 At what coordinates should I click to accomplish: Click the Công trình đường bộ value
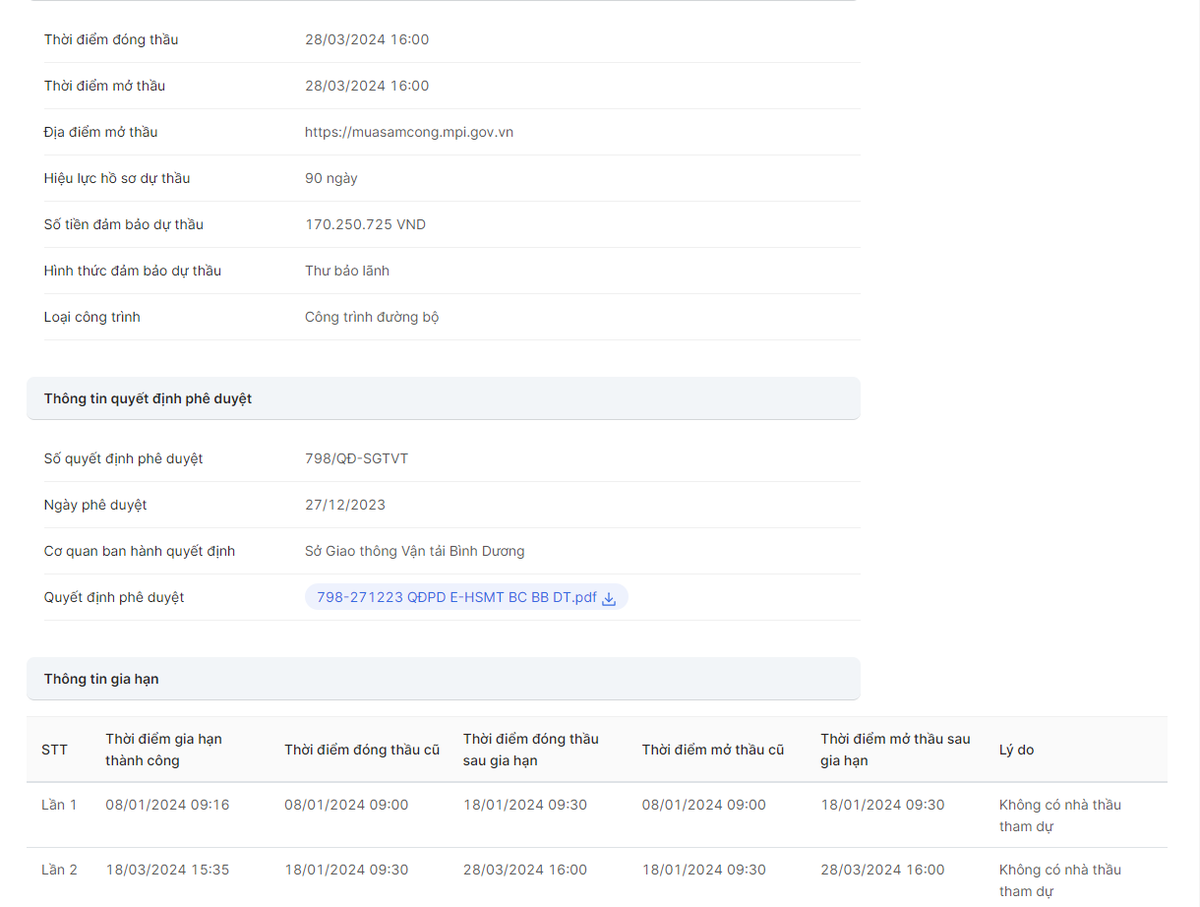click(x=371, y=318)
